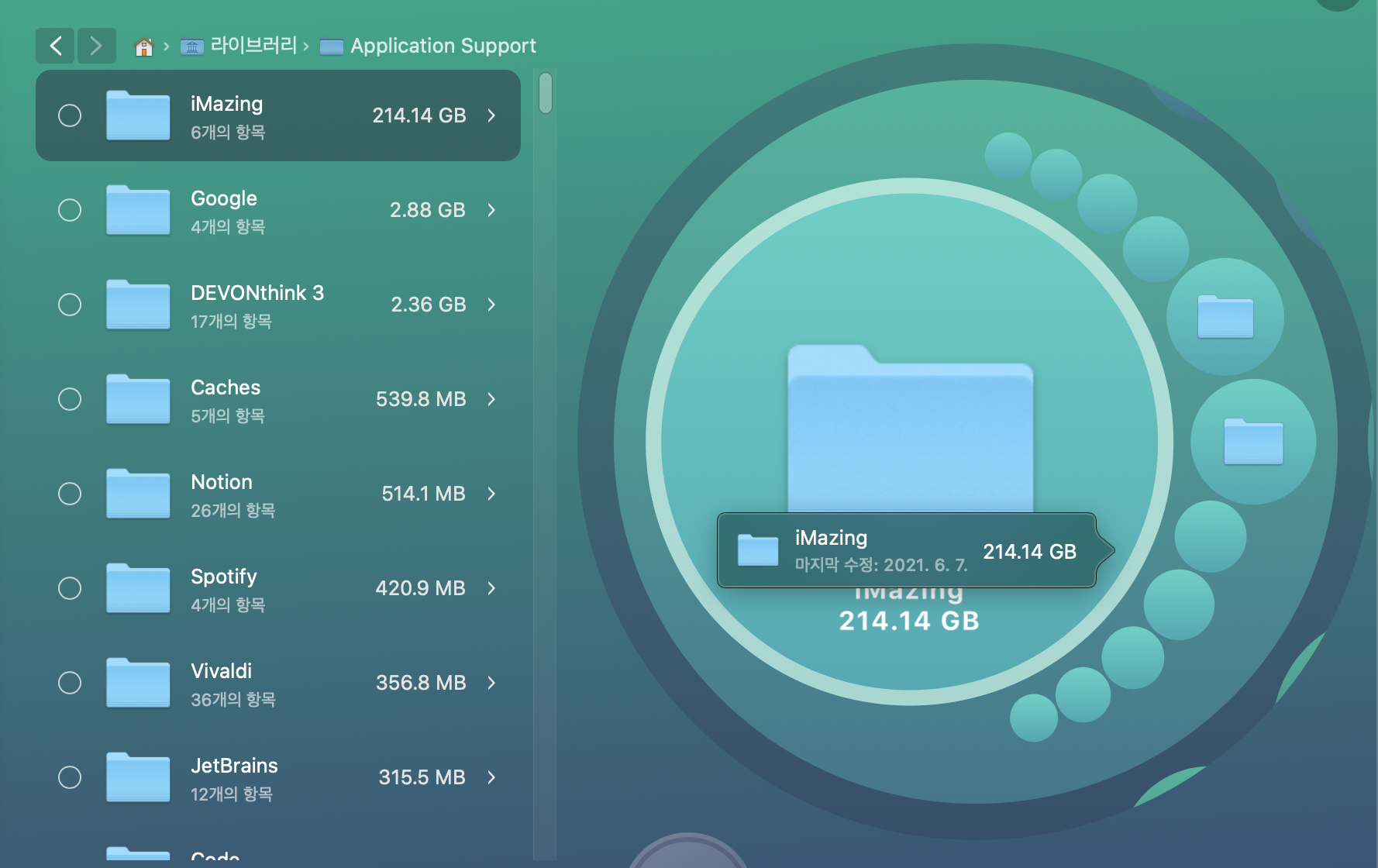The width and height of the screenshot is (1378, 868).
Task: Click the 12개의 항목 count under JetBrains
Action: (232, 794)
